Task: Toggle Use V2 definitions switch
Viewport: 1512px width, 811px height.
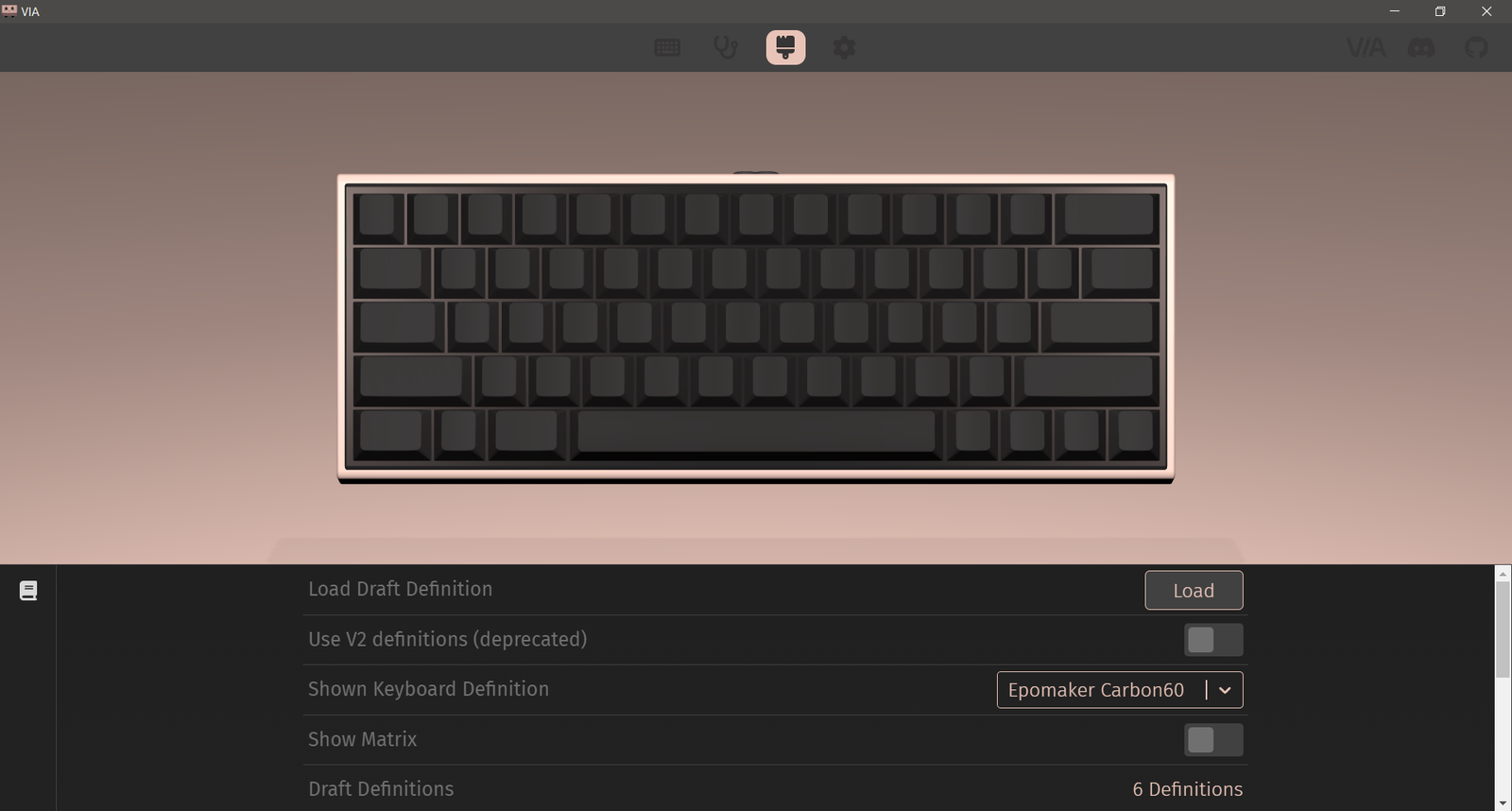Action: click(1213, 640)
